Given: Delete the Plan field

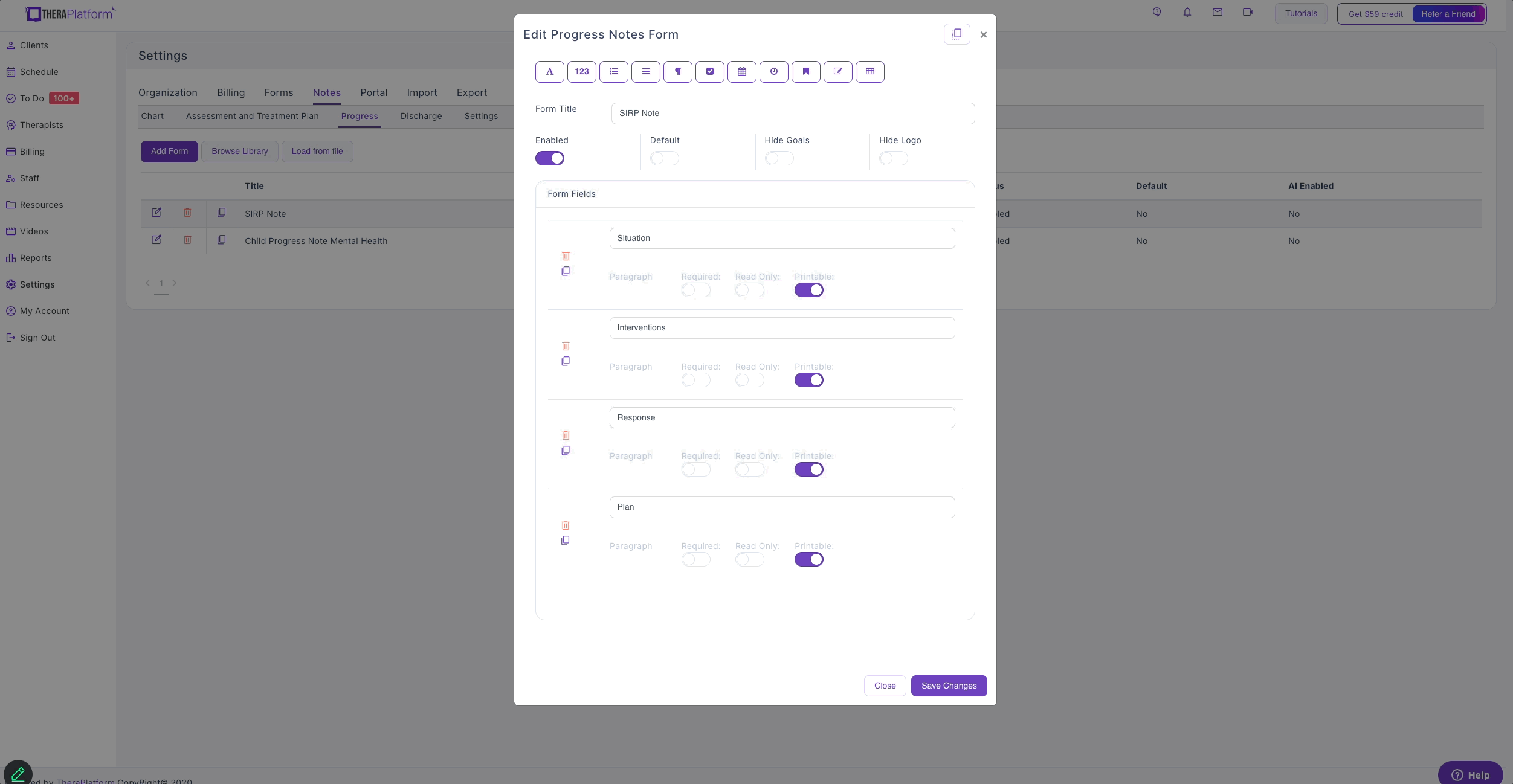Looking at the screenshot, I should pos(566,525).
